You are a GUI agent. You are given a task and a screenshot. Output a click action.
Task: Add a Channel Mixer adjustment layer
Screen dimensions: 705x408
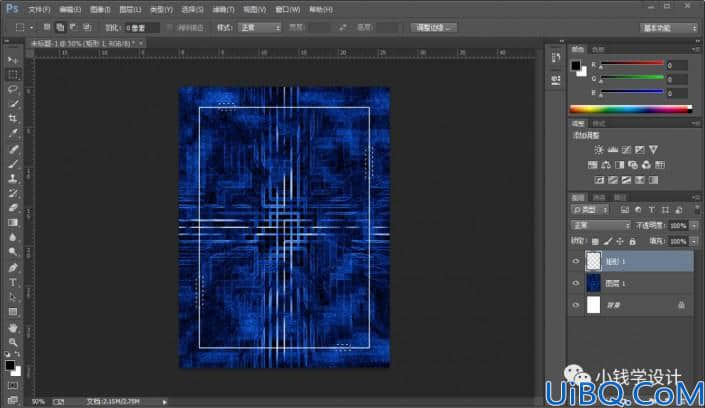pyautogui.click(x=646, y=165)
